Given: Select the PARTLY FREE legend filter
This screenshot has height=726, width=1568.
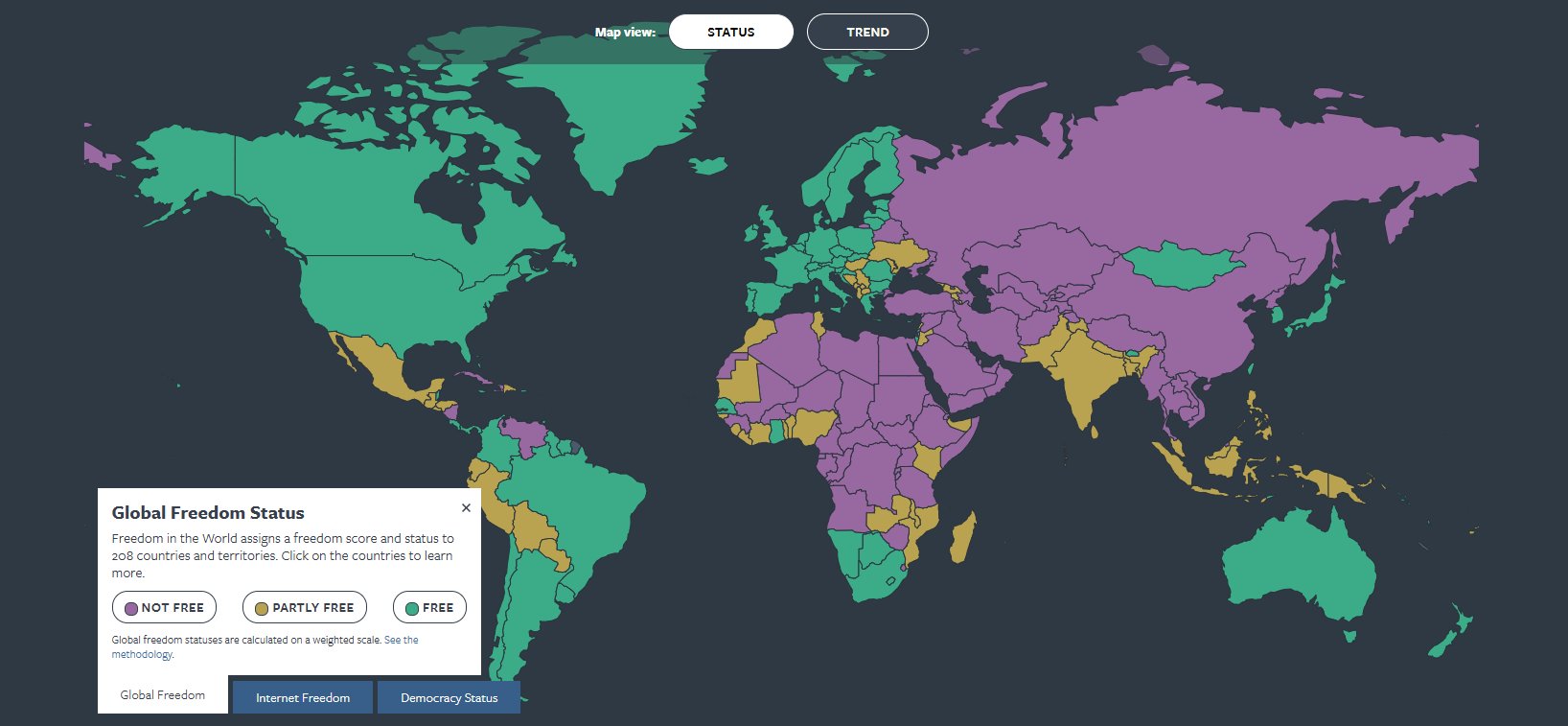Looking at the screenshot, I should (x=305, y=607).
